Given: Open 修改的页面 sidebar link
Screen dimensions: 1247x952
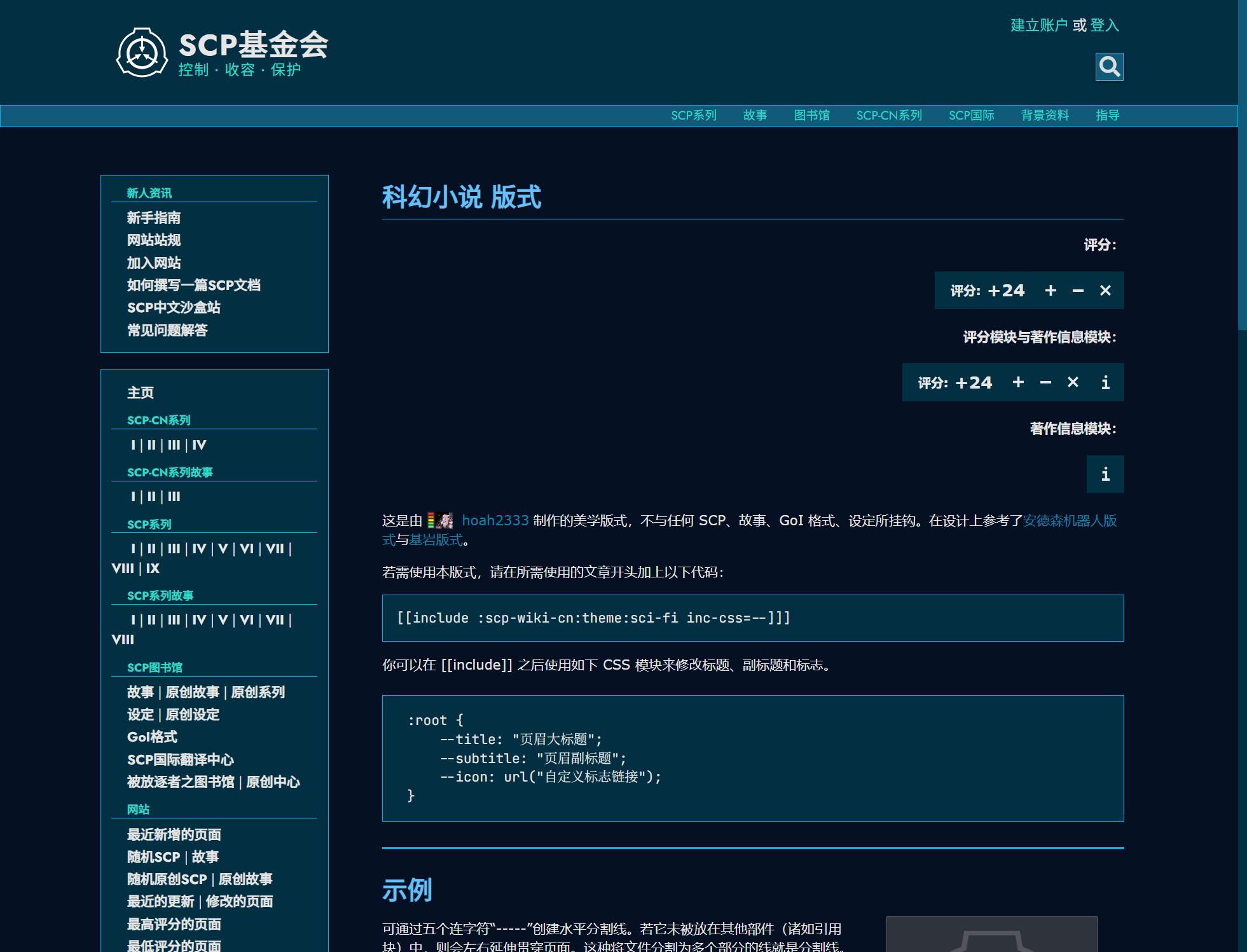Looking at the screenshot, I should [239, 902].
